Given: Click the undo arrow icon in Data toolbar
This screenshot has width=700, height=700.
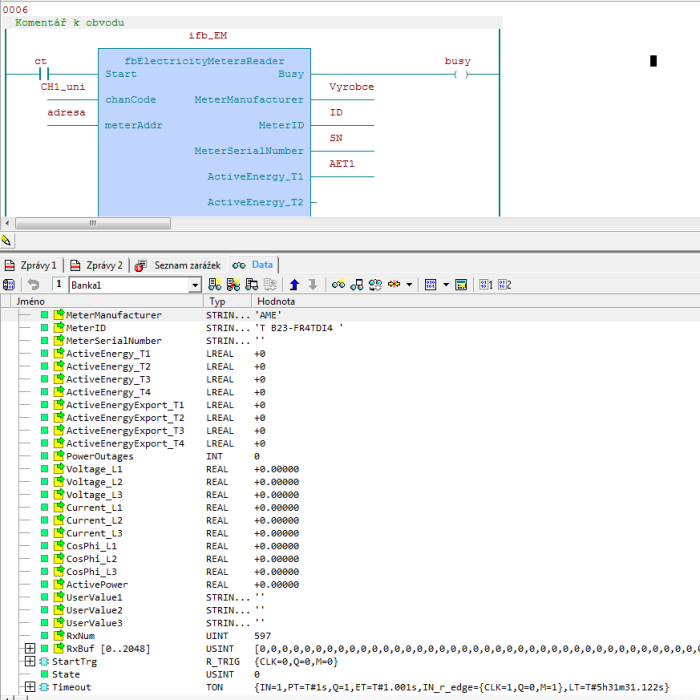Looking at the screenshot, I should 33,284.
